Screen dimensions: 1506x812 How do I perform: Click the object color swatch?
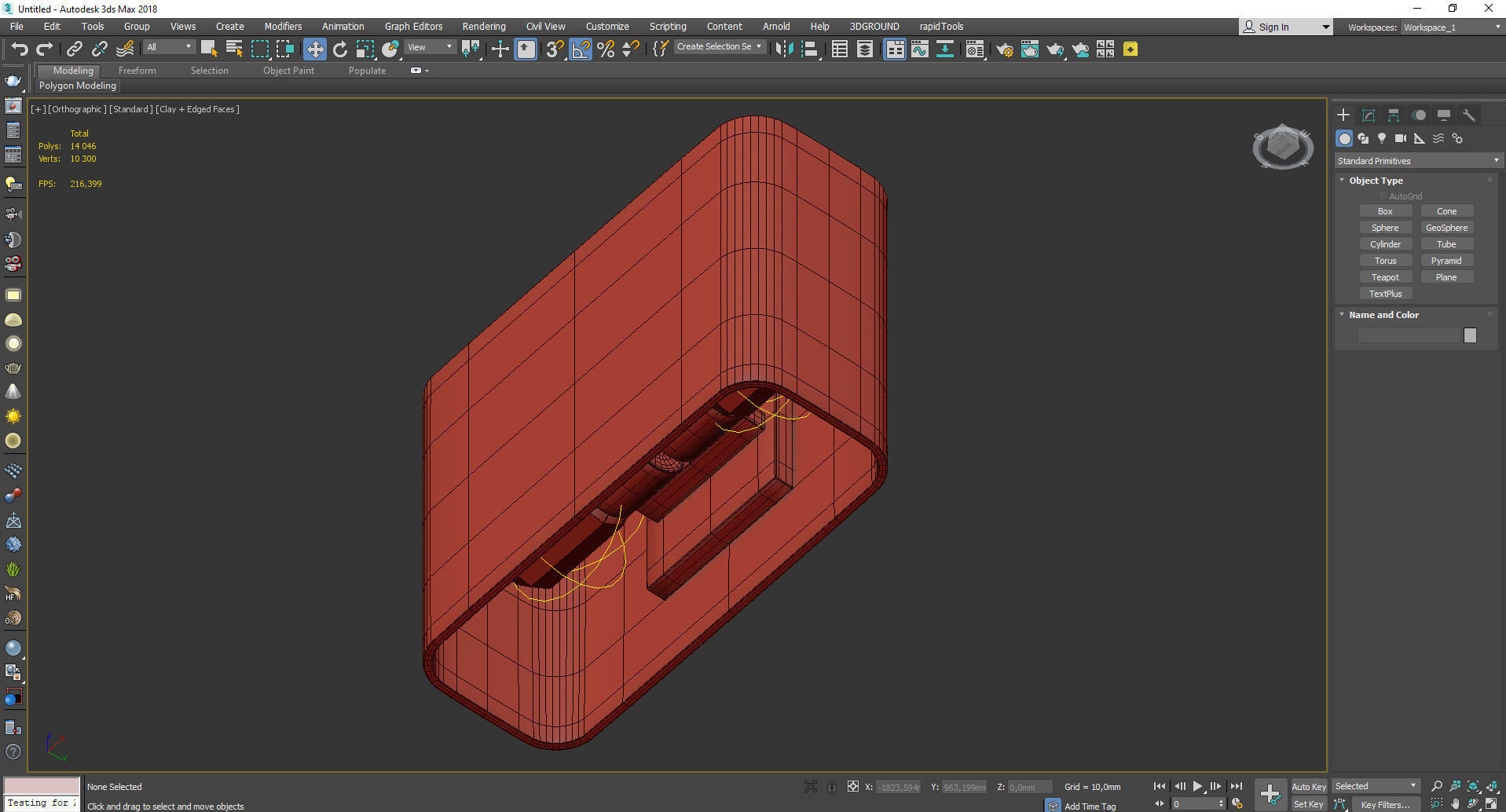(1470, 335)
